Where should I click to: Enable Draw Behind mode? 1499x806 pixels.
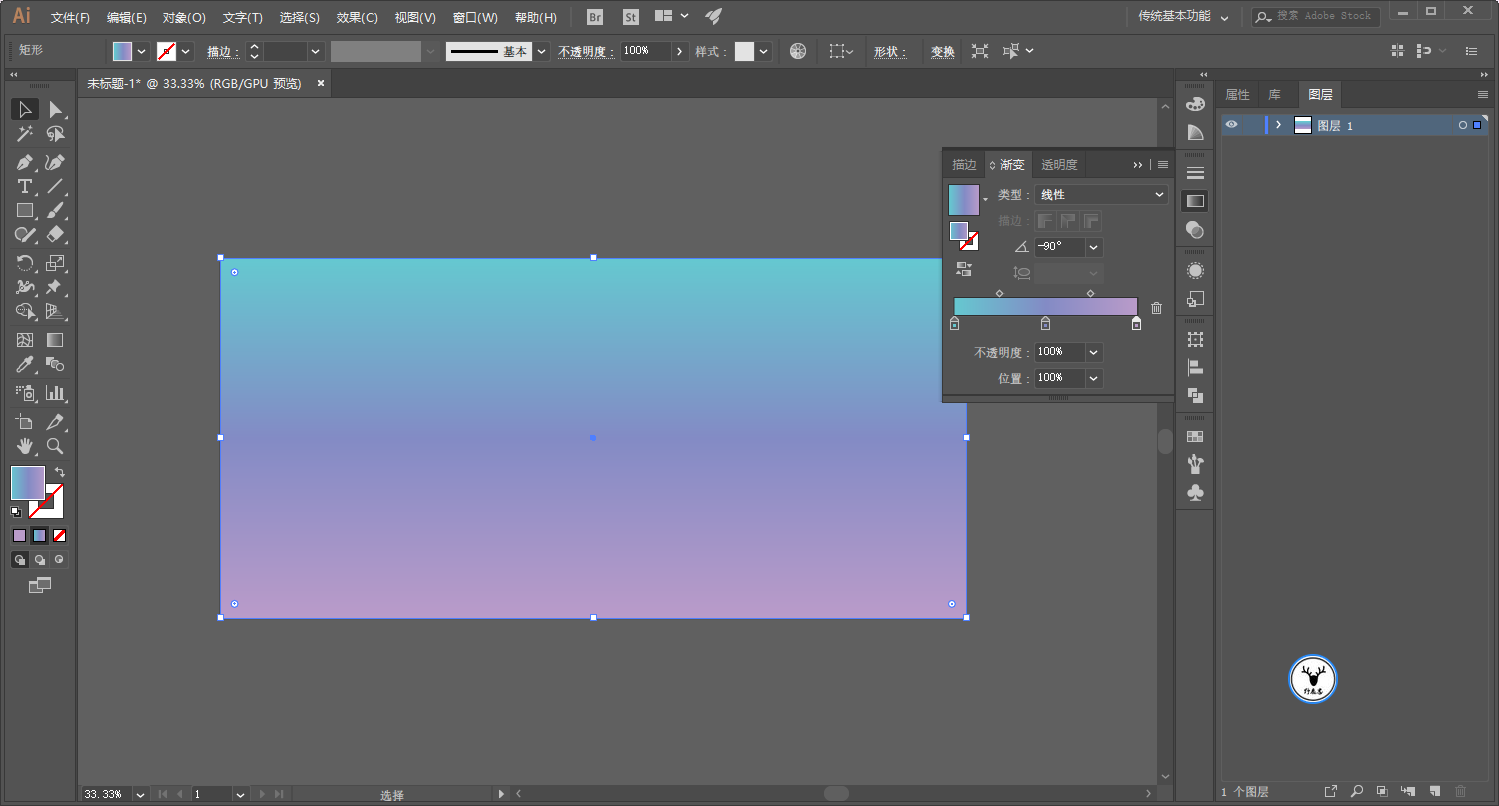coord(39,560)
